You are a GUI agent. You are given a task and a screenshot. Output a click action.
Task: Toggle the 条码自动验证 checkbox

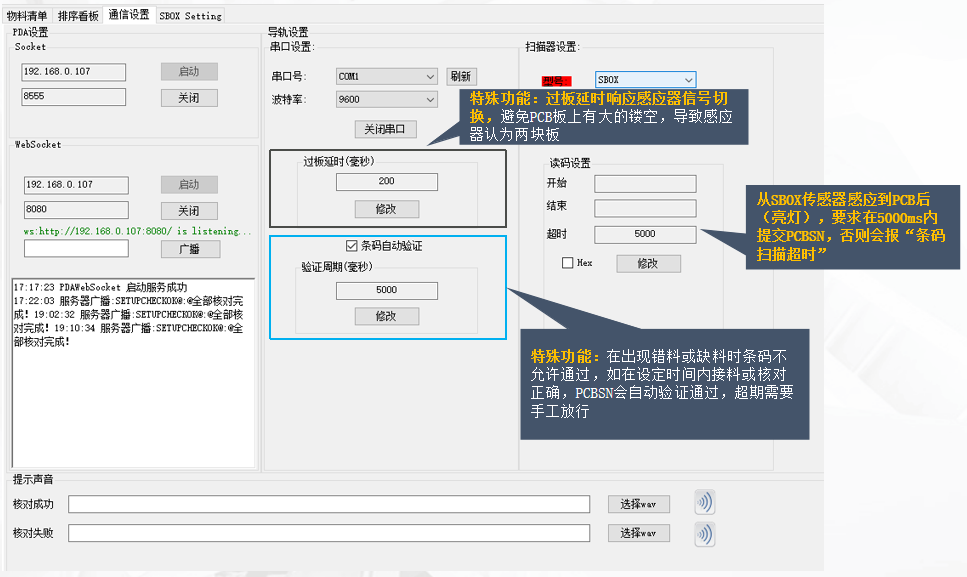[x=351, y=246]
